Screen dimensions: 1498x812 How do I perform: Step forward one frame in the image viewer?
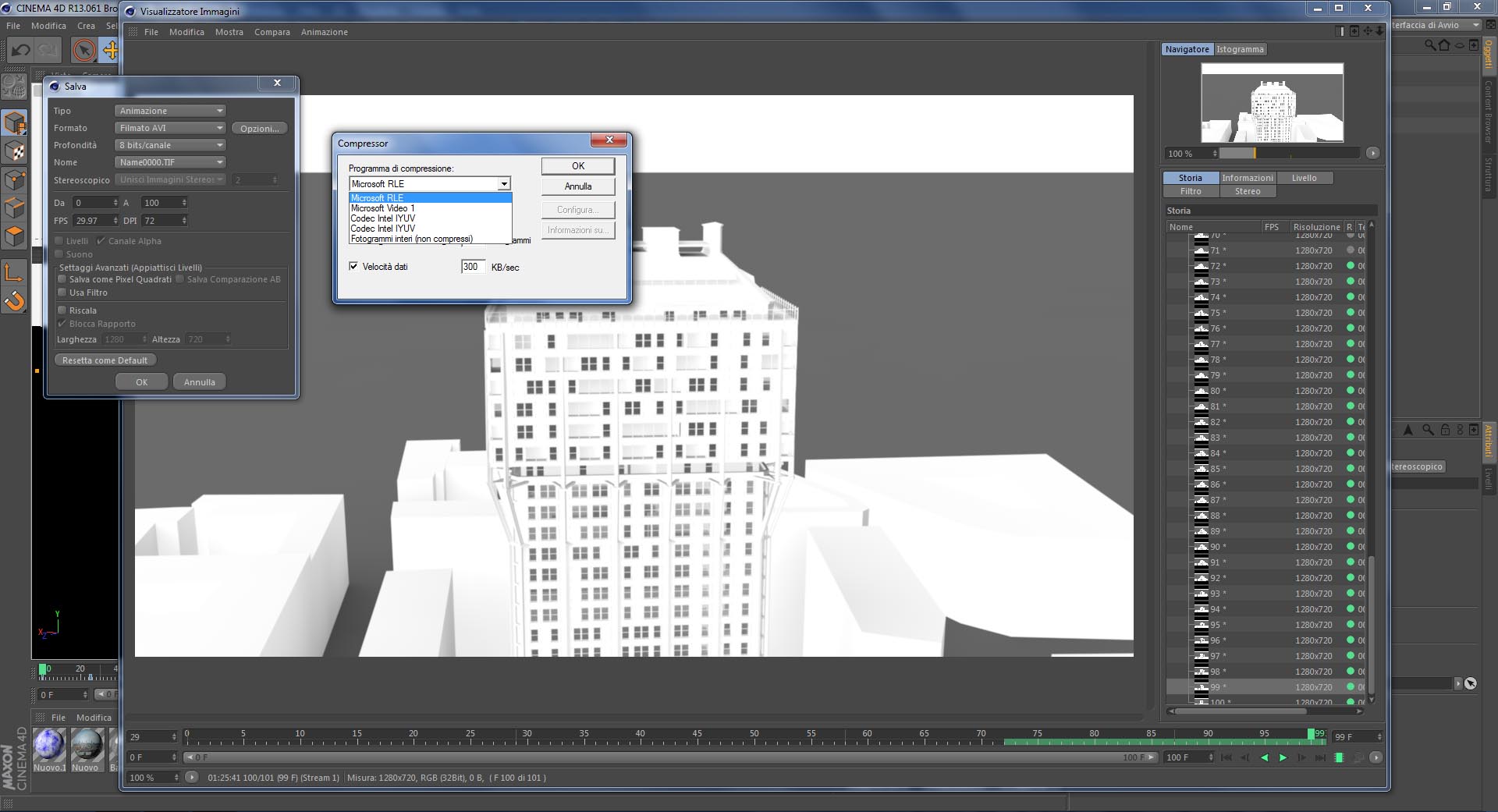tap(1301, 757)
